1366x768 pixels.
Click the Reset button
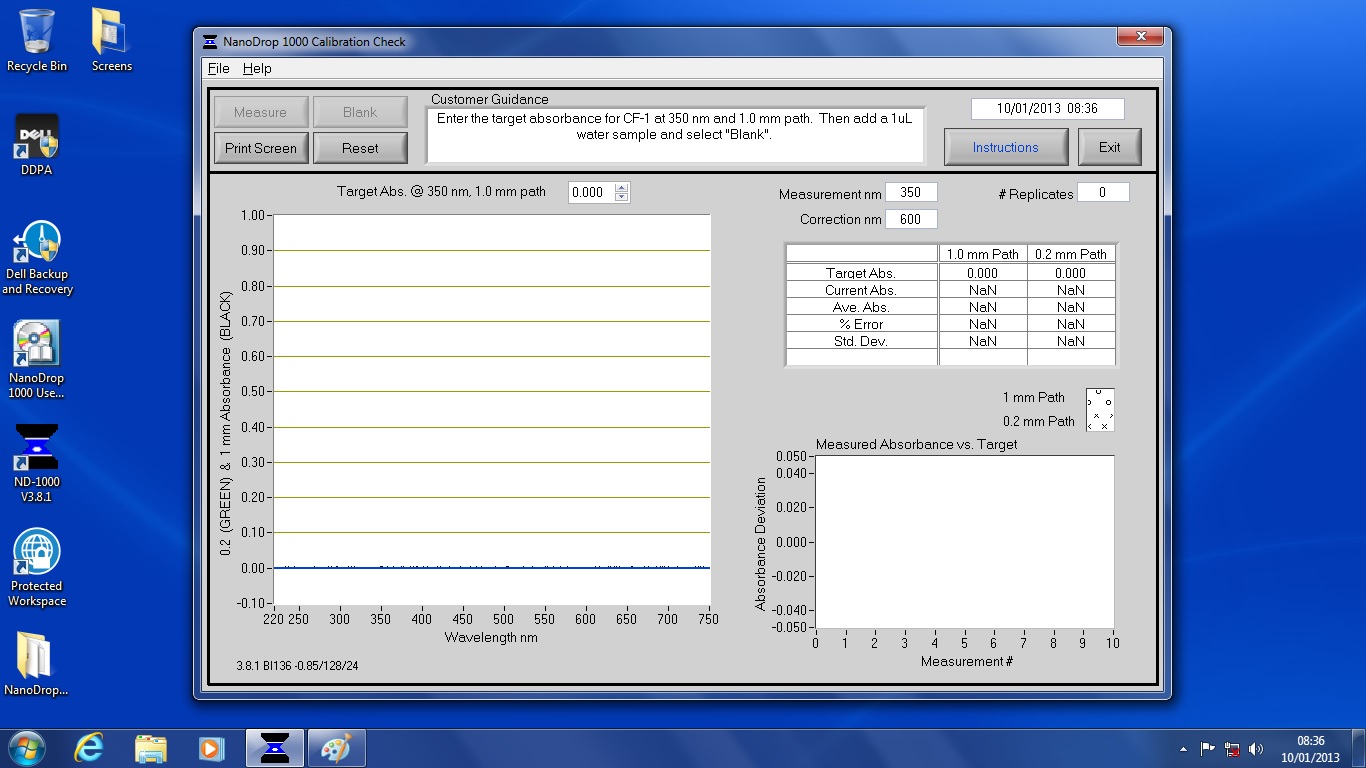pos(360,148)
